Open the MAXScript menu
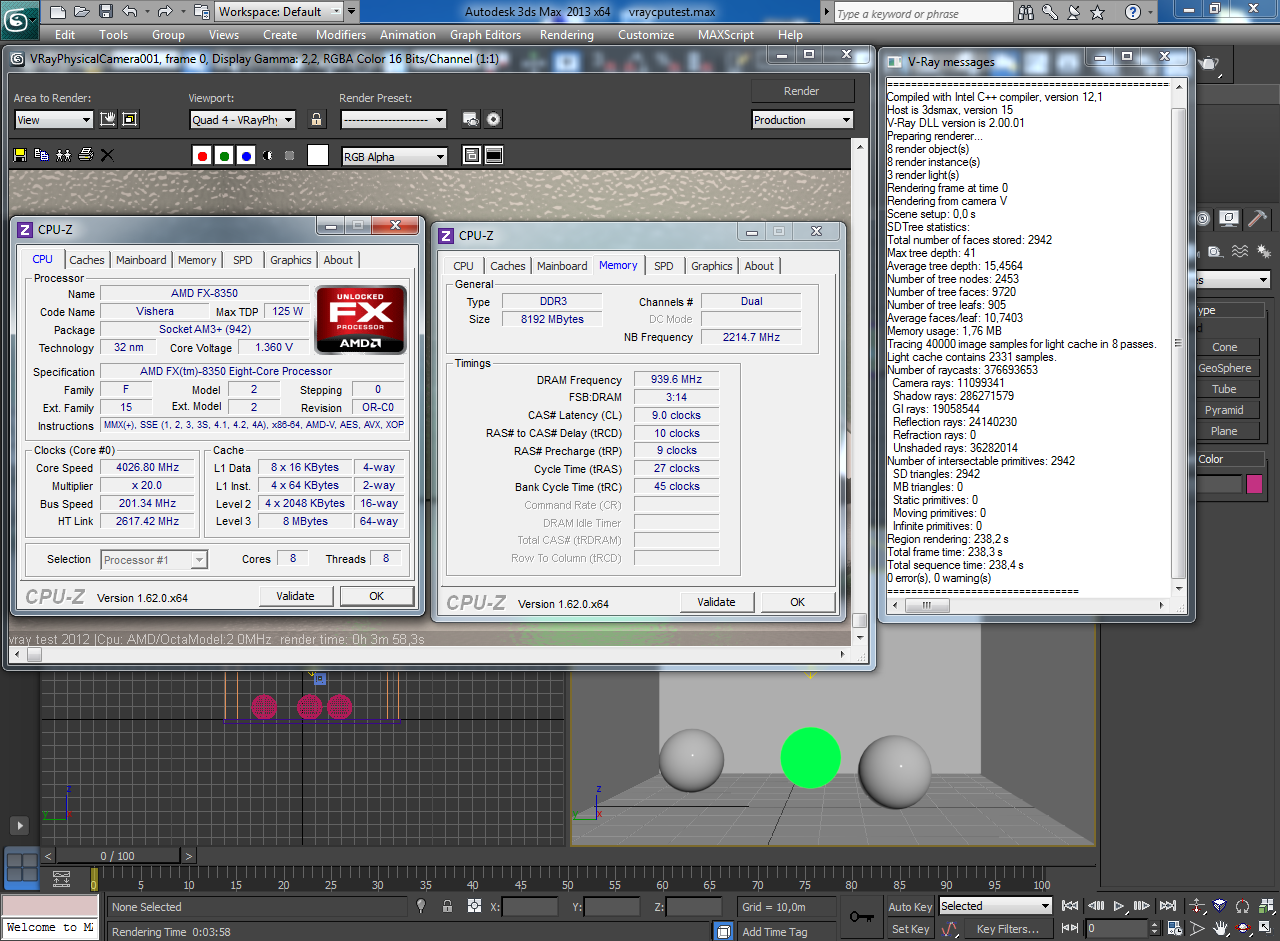The width and height of the screenshot is (1280, 941). tap(726, 34)
